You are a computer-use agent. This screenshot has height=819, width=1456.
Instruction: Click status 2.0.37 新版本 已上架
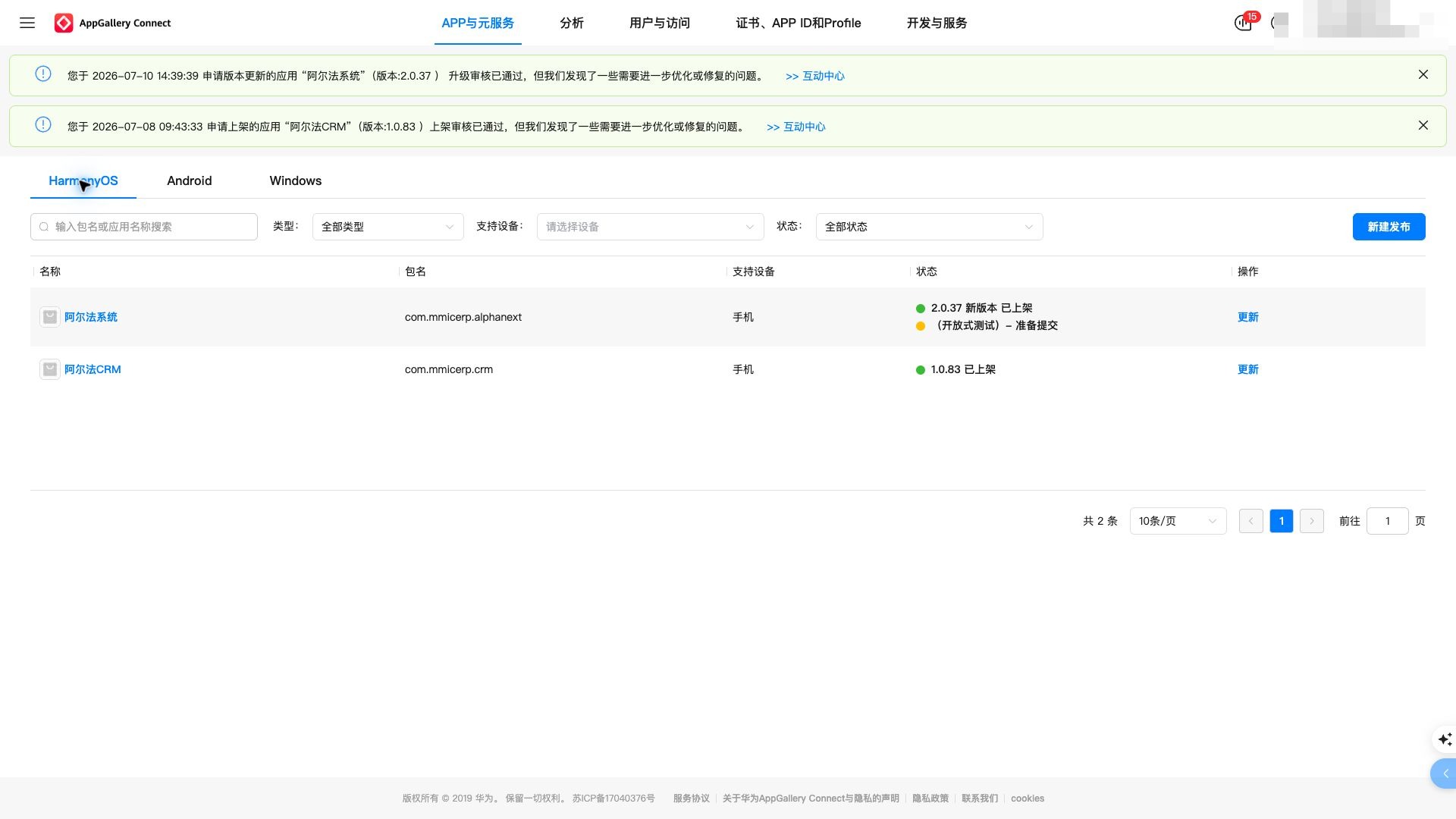pos(982,308)
